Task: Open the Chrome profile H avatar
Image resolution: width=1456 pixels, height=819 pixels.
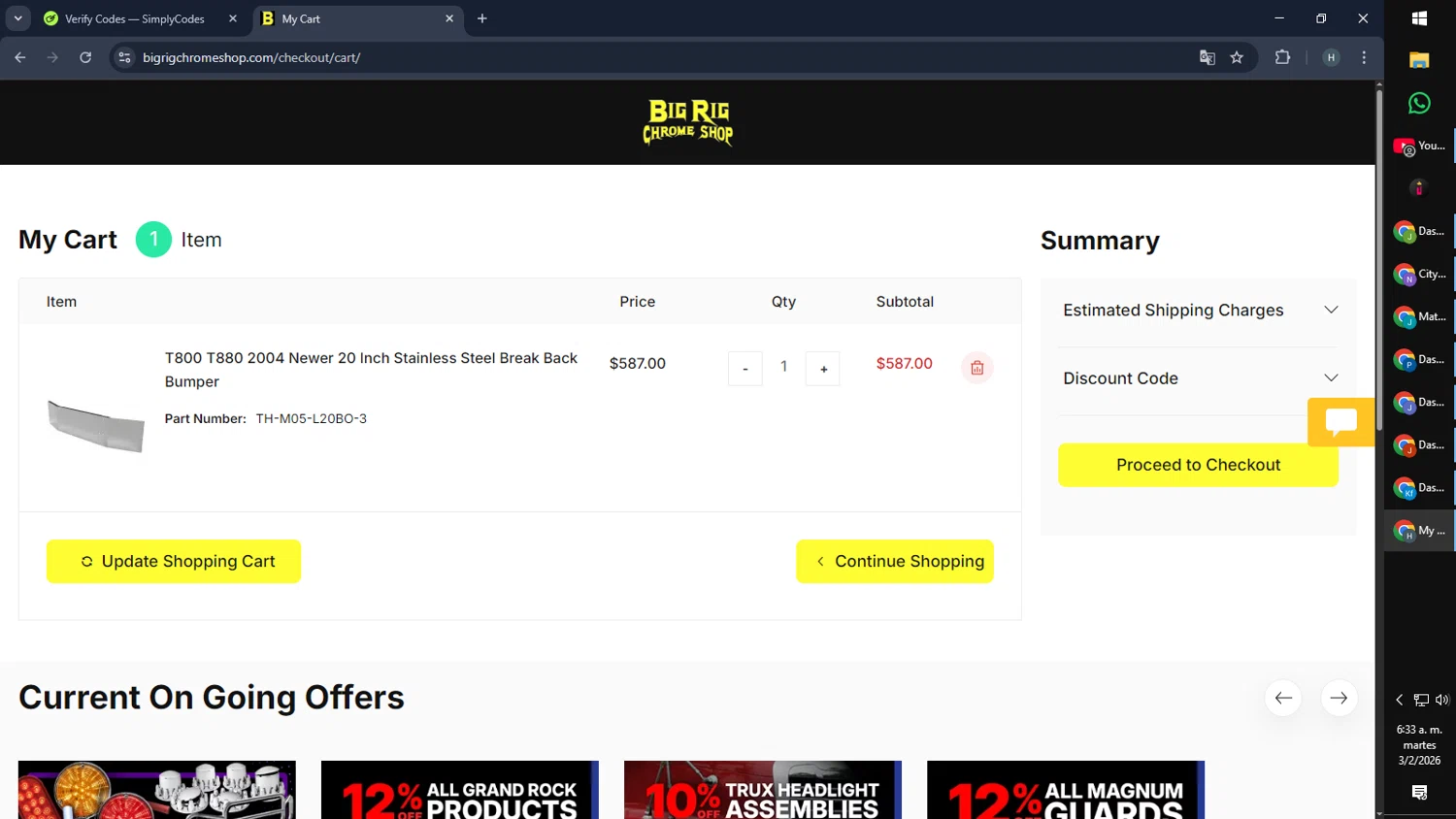Action: point(1331,57)
